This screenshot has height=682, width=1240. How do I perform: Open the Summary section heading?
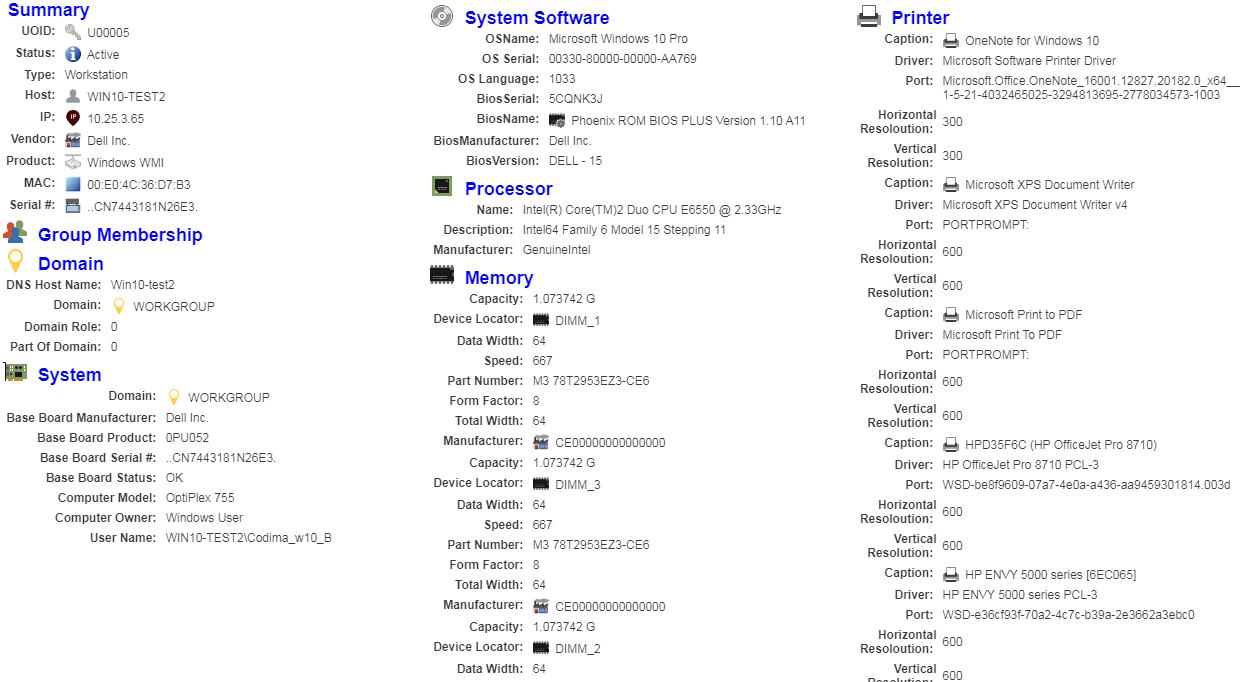48,10
